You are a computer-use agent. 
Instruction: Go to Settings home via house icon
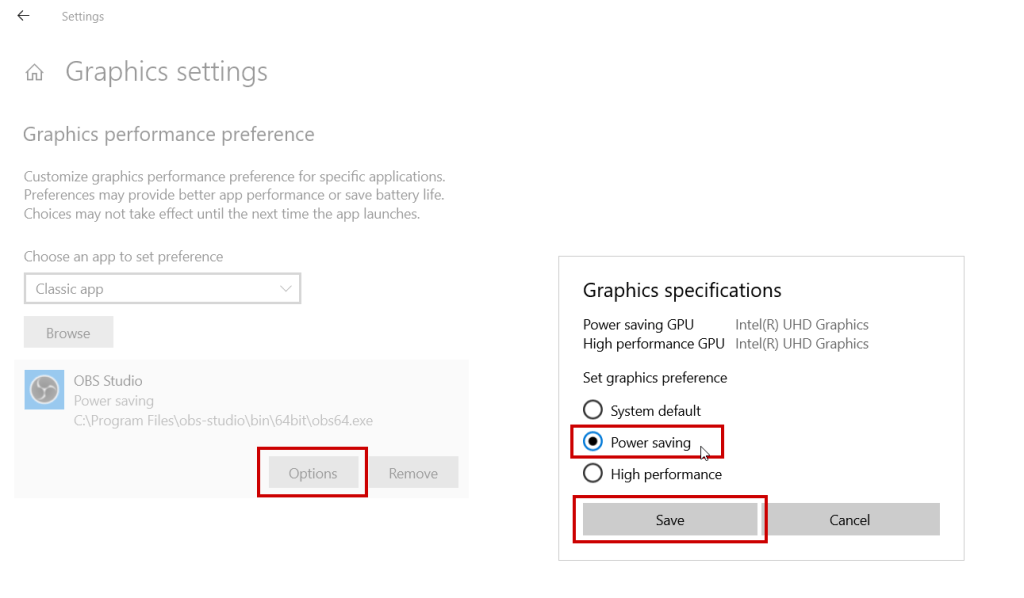35,73
